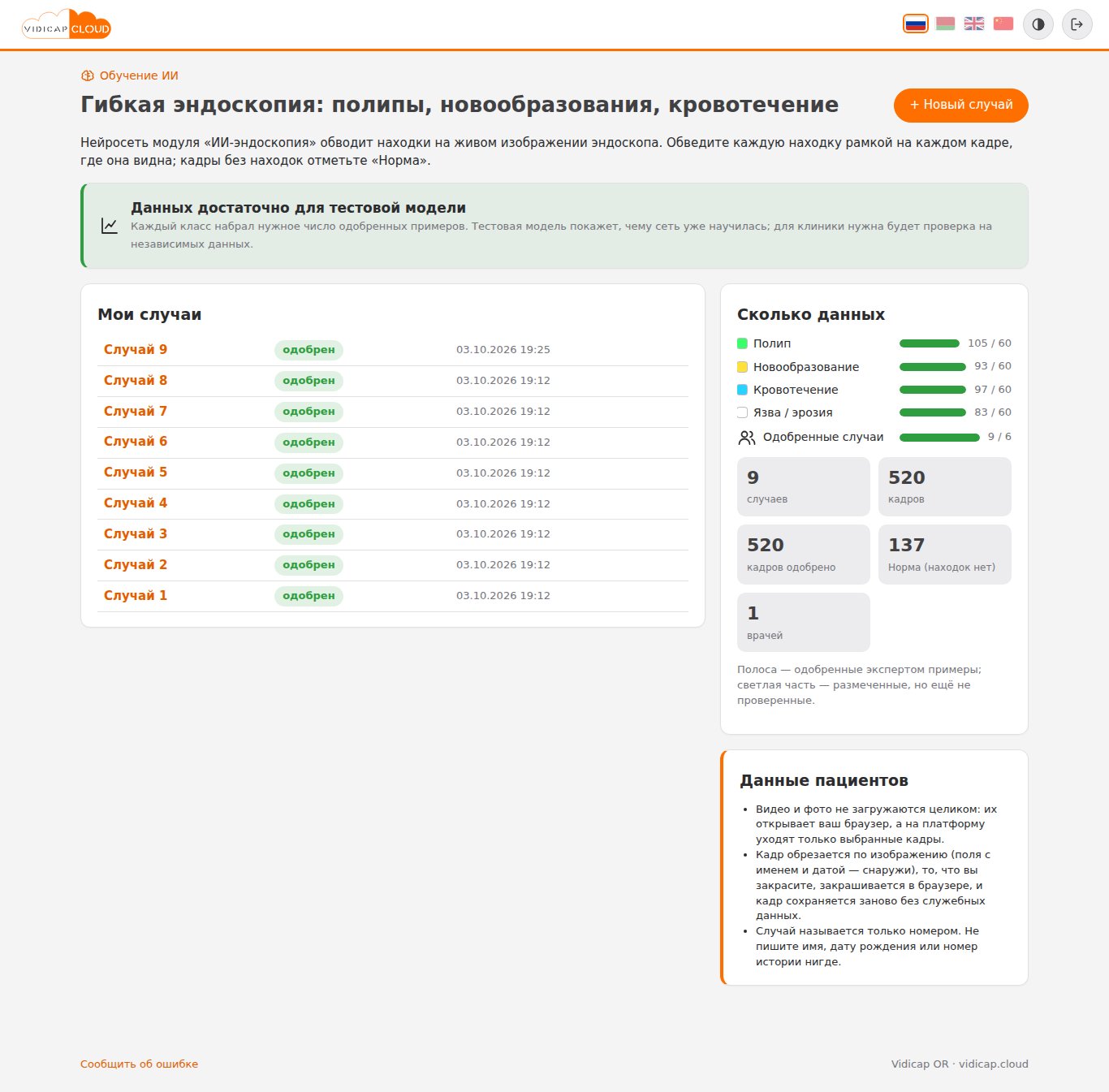The width and height of the screenshot is (1109, 1092).
Task: Click the chart icon in the green banner
Action: [x=110, y=226]
